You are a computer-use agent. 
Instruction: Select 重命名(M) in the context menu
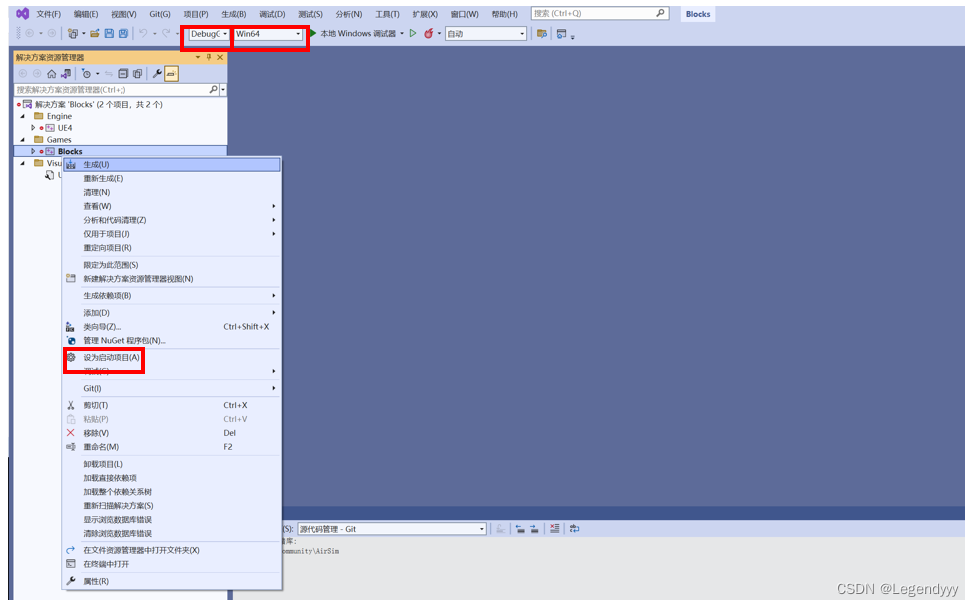pos(172,447)
